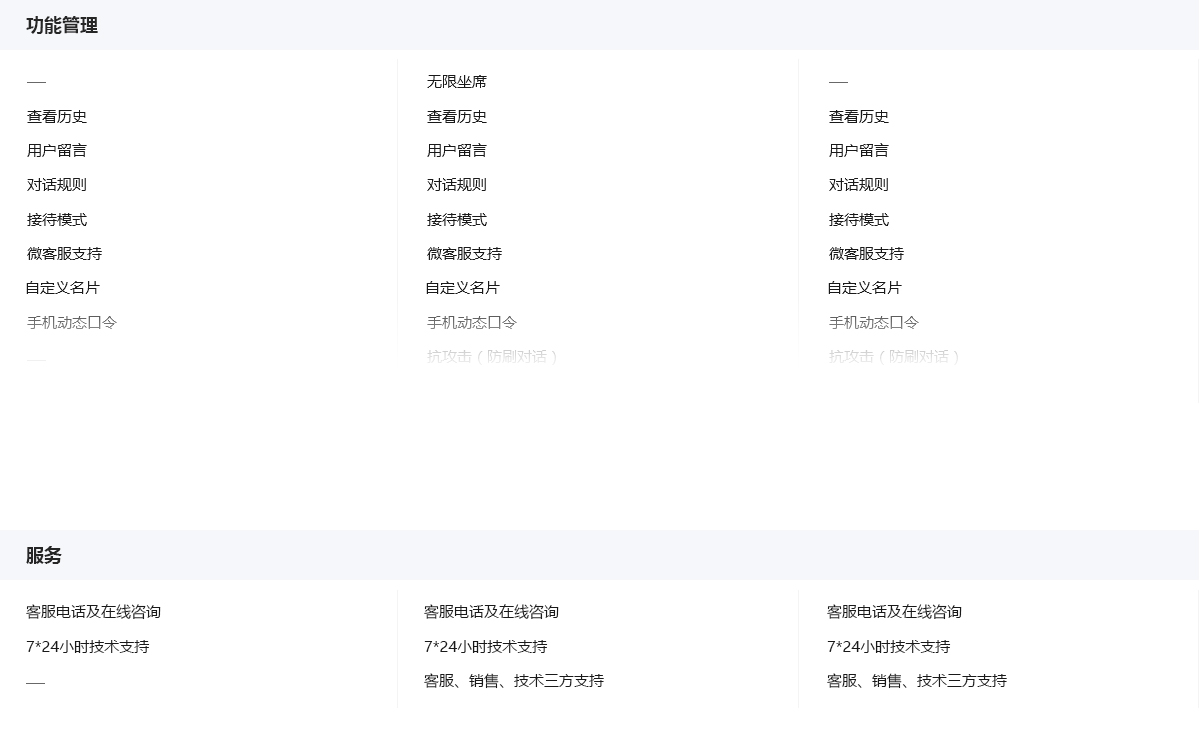Click 查看历史 in the left column
This screenshot has height=749, width=1200.
[x=57, y=117]
